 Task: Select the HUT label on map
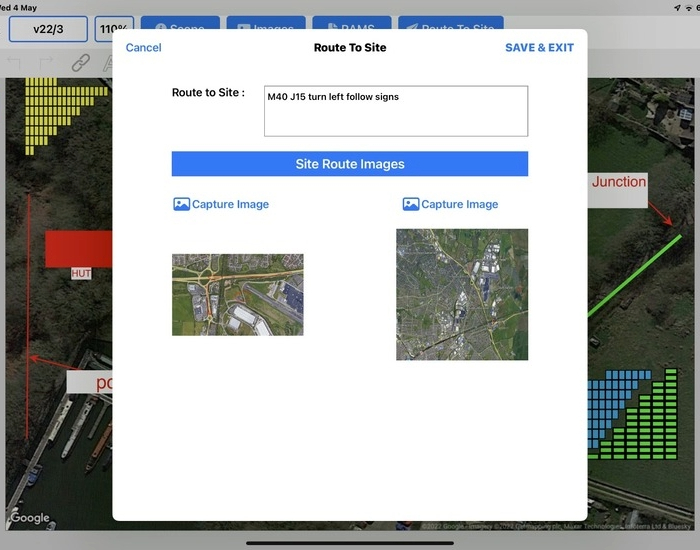pyautogui.click(x=81, y=274)
